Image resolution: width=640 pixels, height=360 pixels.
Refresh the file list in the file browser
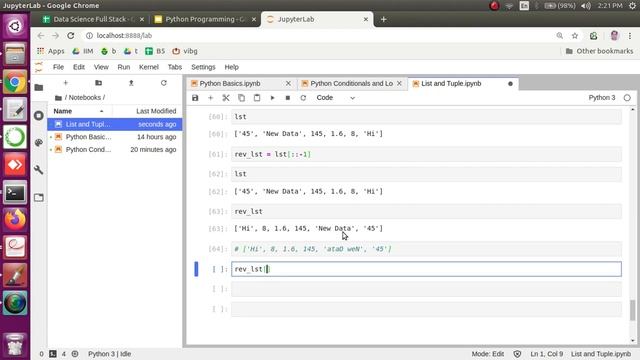pyautogui.click(x=164, y=83)
